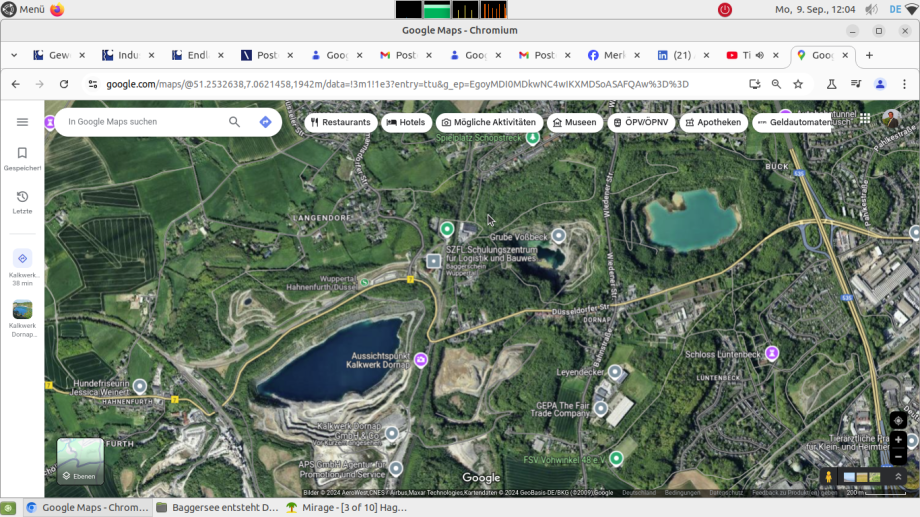Bookmark this page with star icon
The width and height of the screenshot is (920, 517).
point(798,84)
